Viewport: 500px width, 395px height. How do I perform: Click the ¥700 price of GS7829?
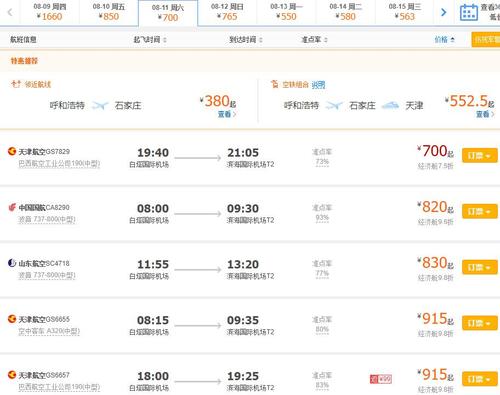pos(435,151)
